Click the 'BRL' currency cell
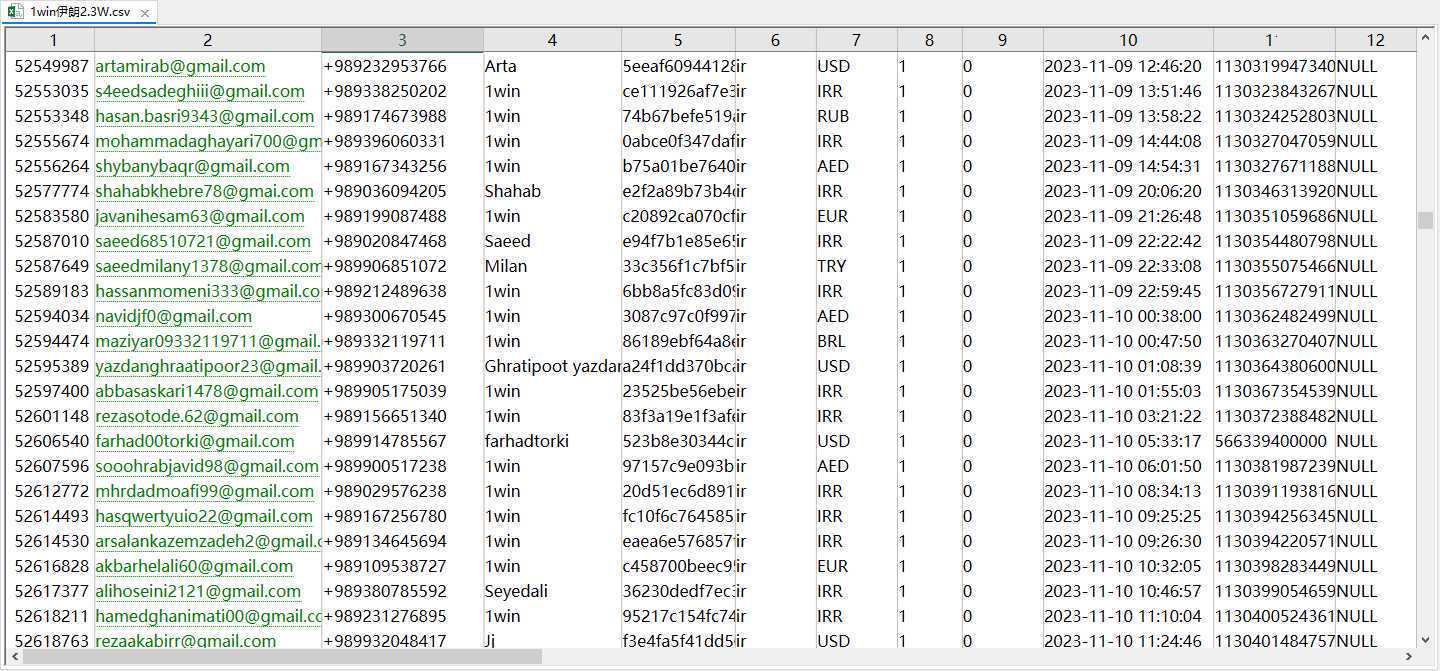The width and height of the screenshot is (1440, 671). [856, 341]
